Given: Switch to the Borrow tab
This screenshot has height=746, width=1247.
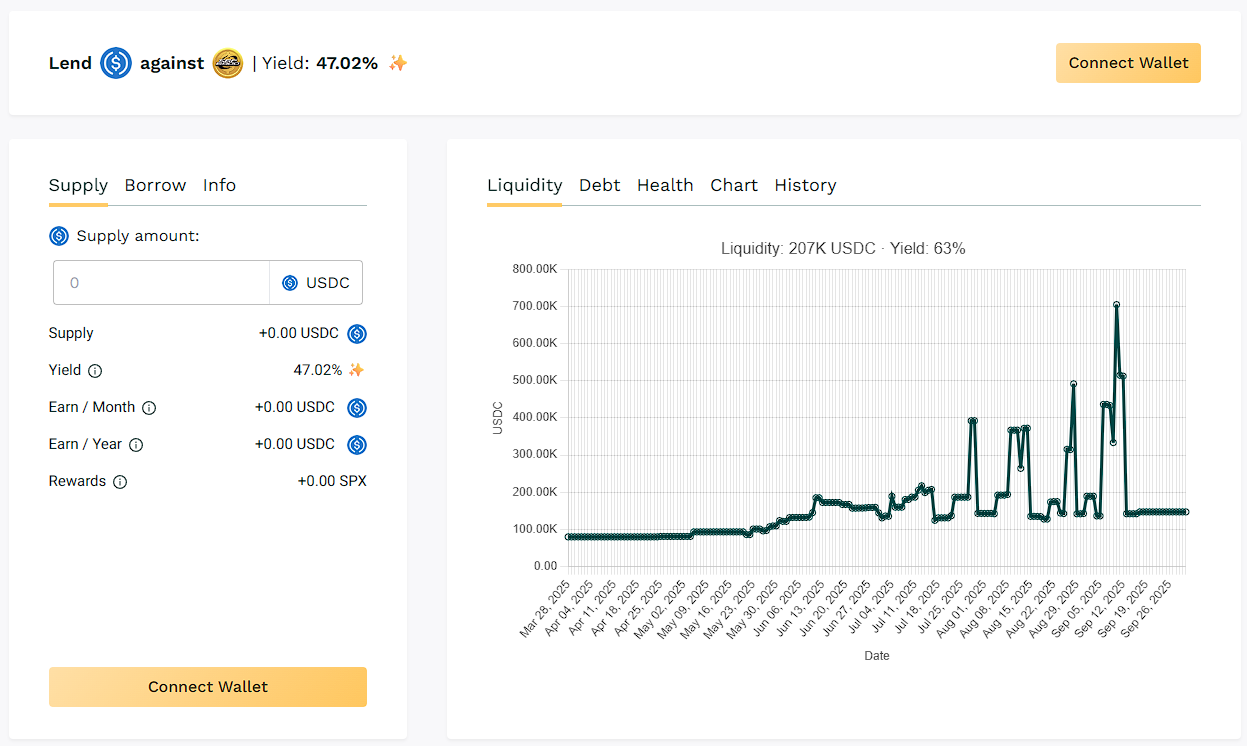Looking at the screenshot, I should [x=155, y=185].
